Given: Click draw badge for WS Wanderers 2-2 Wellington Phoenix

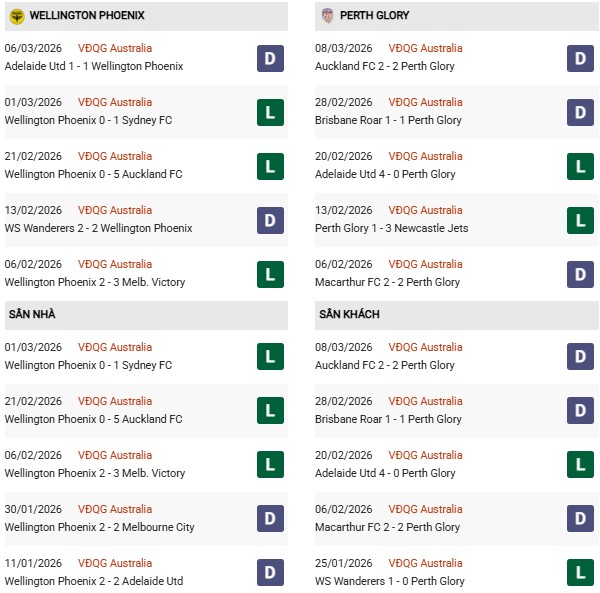Looking at the screenshot, I should [x=270, y=220].
